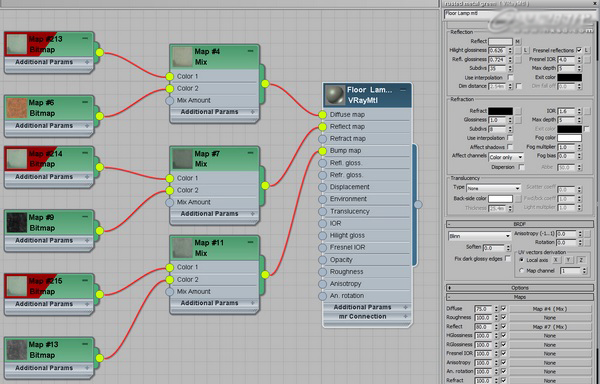Click output socket of Map #6 node
This screenshot has width=600, height=384.
99,116
